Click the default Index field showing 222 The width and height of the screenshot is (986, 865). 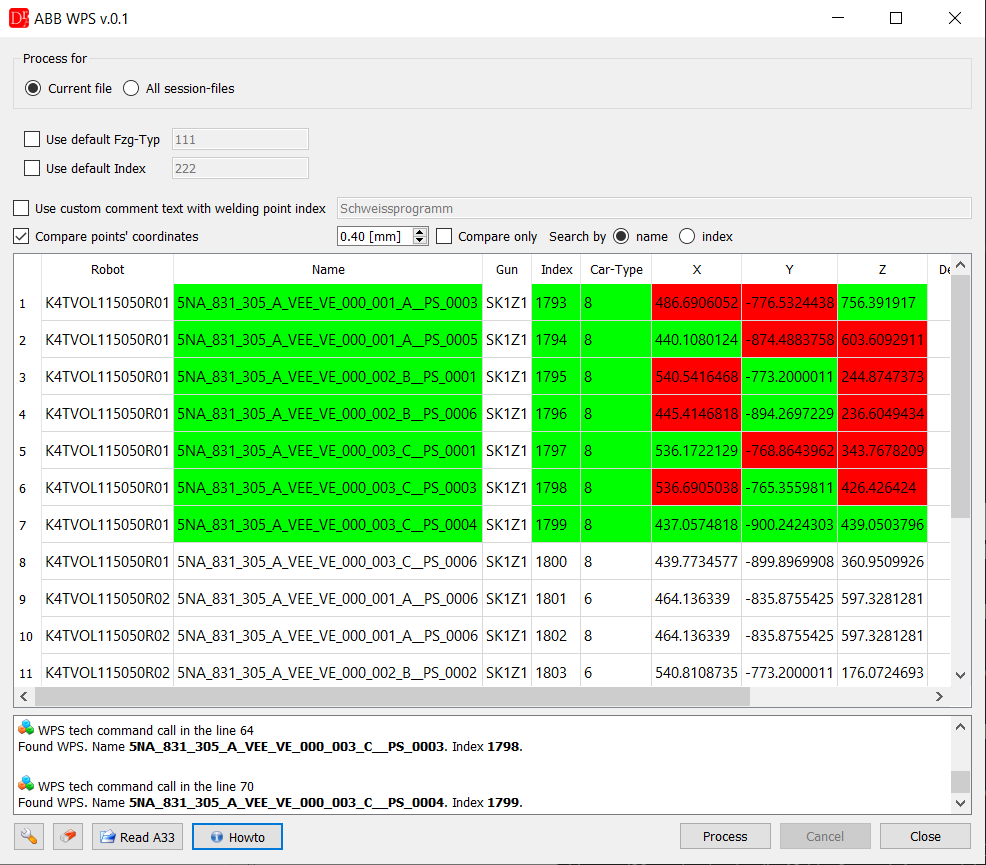pos(240,168)
